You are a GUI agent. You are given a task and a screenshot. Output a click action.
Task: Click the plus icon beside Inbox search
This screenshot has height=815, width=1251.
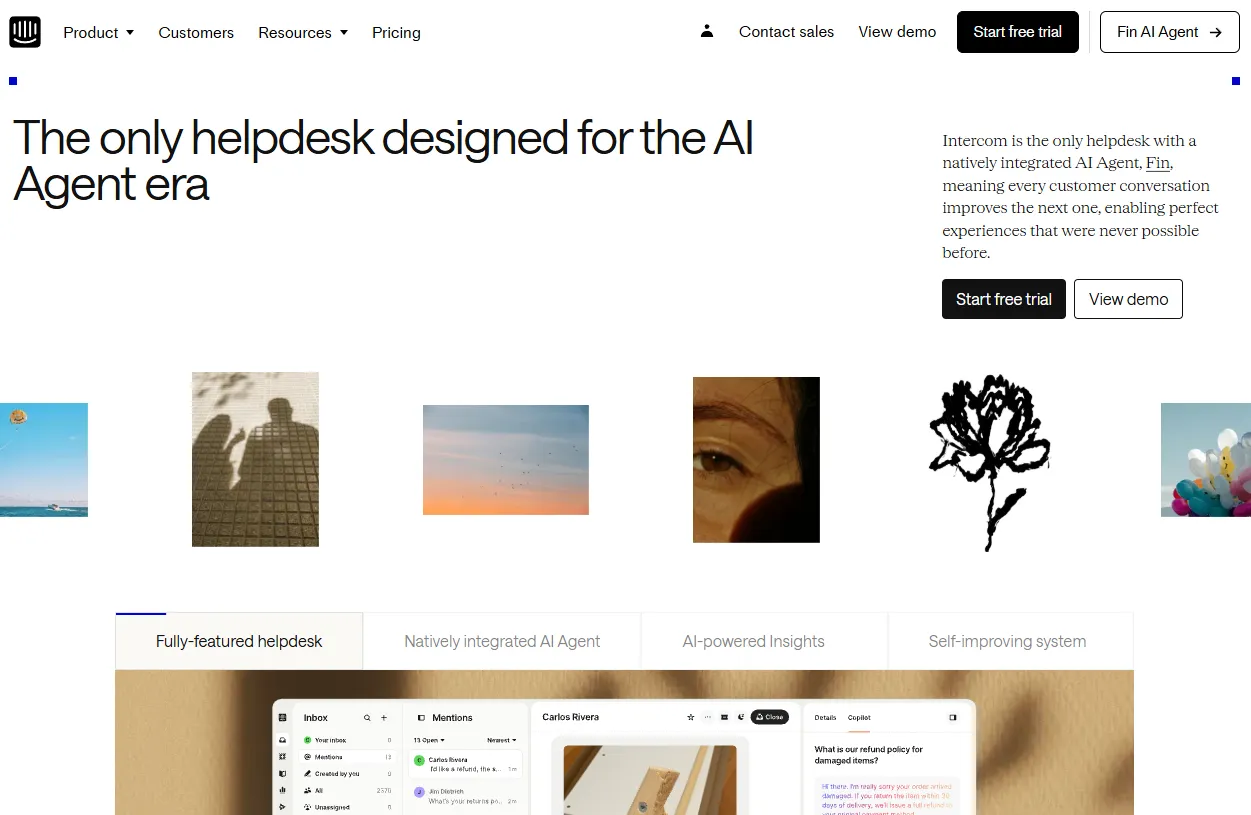384,718
